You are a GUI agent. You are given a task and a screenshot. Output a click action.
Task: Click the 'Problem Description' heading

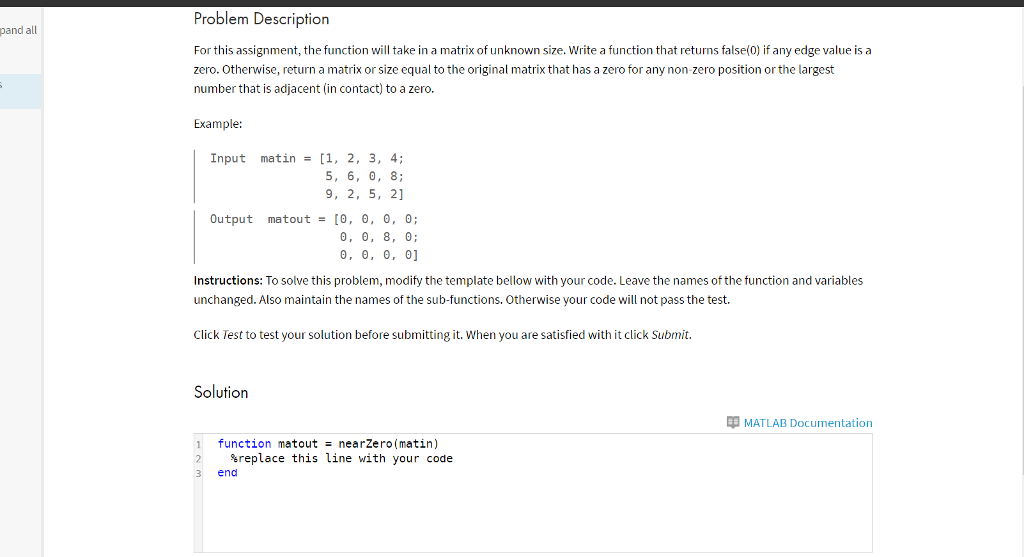coord(261,19)
